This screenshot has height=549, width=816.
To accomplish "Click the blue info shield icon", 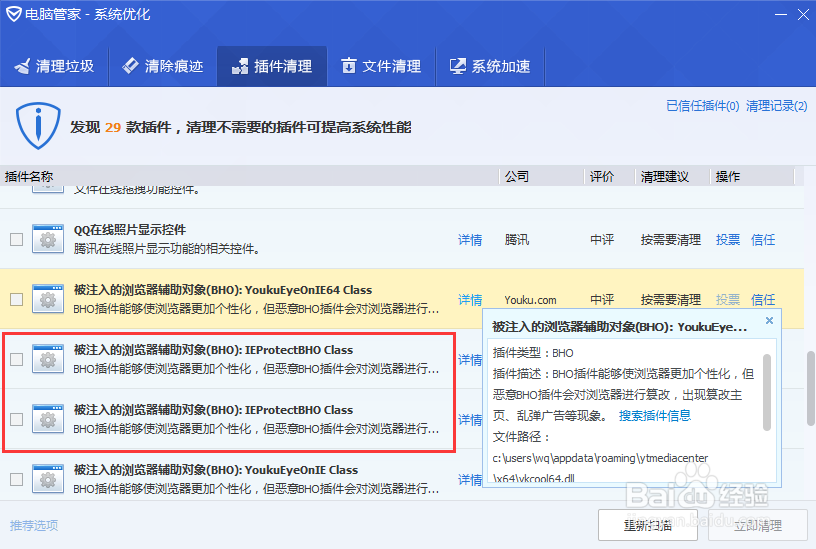I will click(38, 125).
